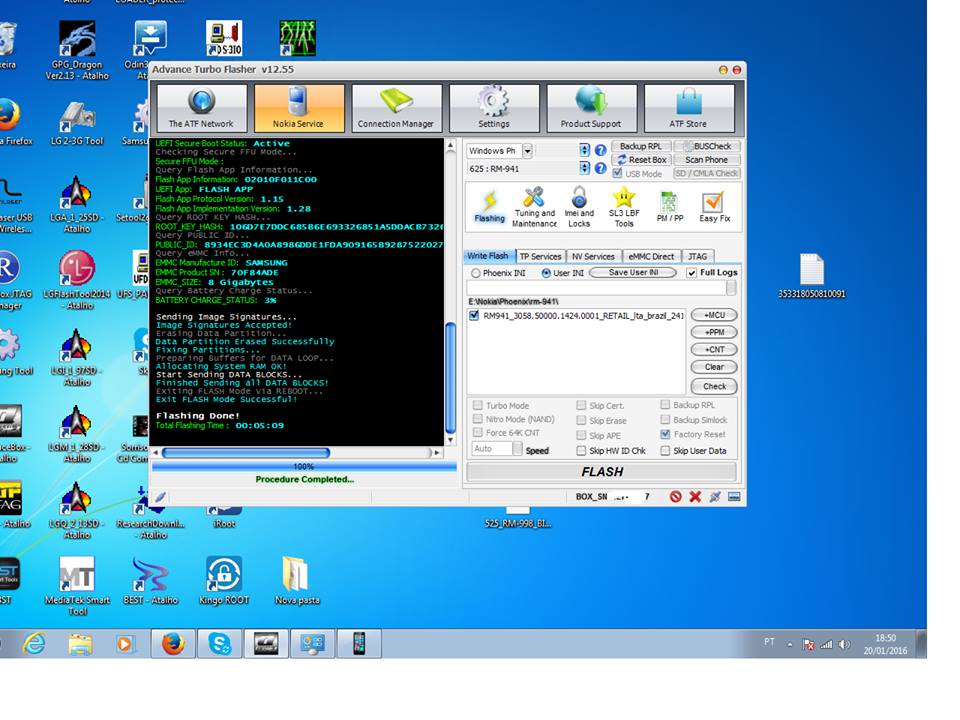Open Connection Manager

pyautogui.click(x=396, y=108)
